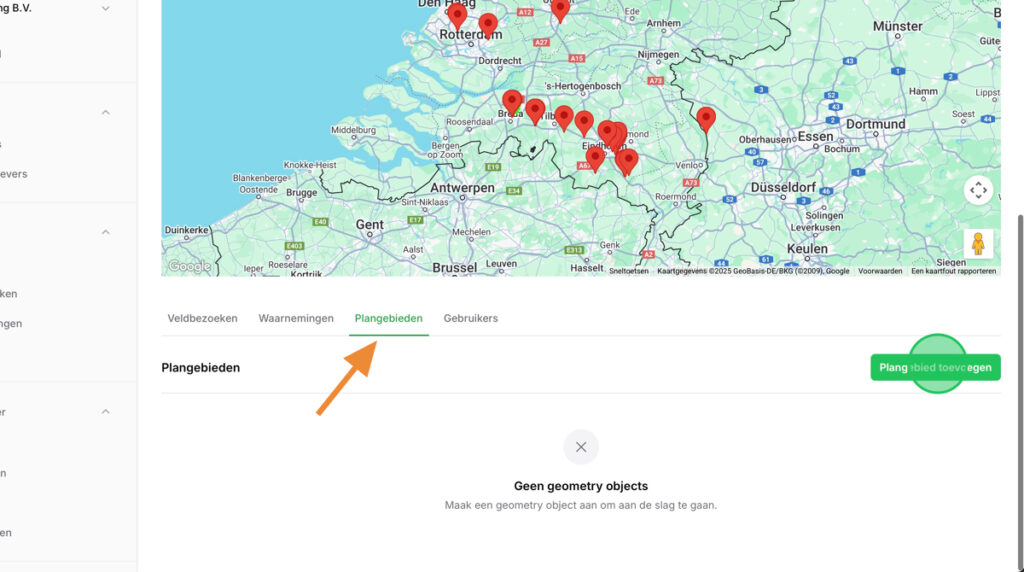Open 'Een kaartfout rapporteren' link
Screen dimensions: 1024x572
tap(953, 271)
